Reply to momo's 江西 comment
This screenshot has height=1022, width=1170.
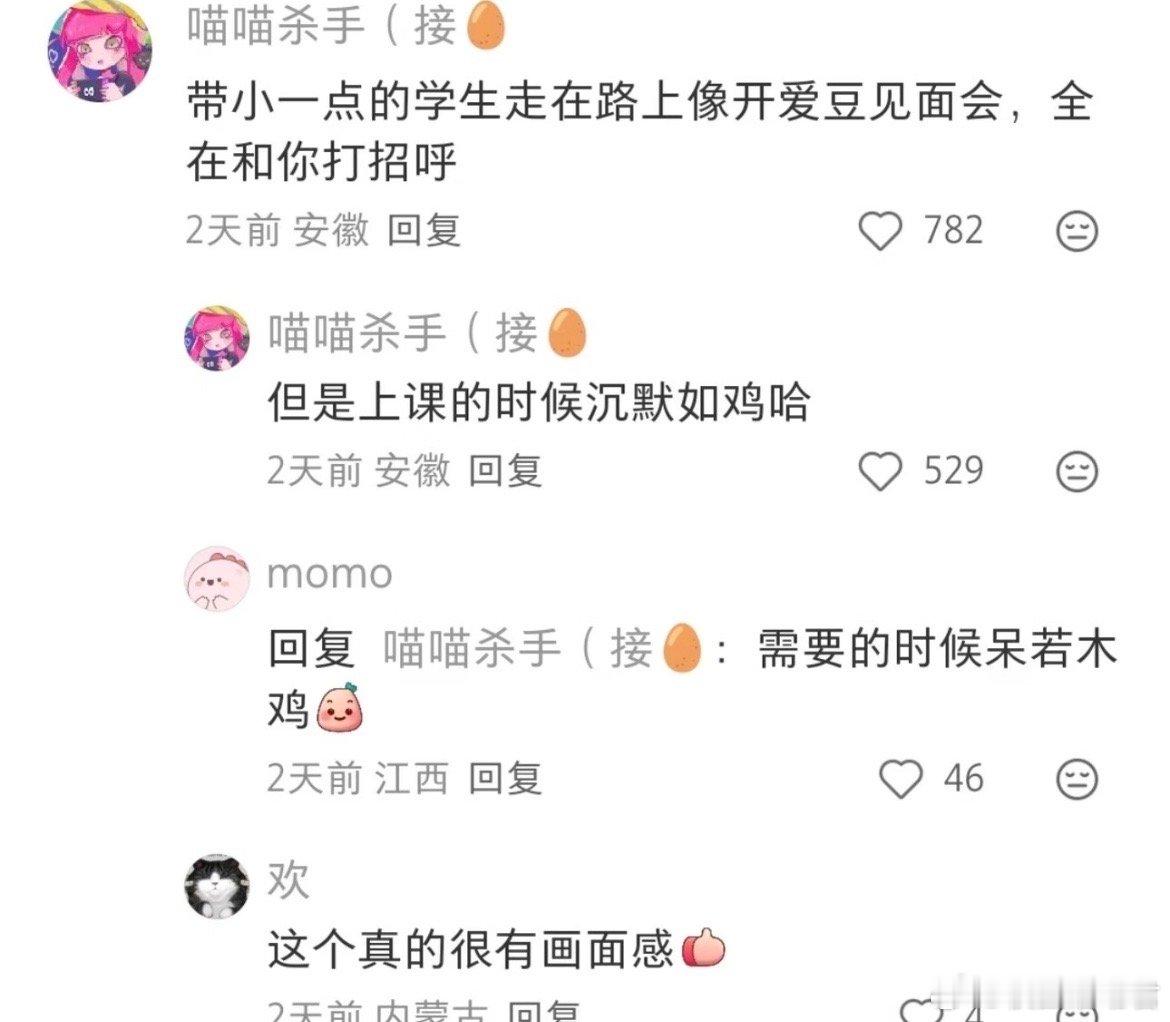click(505, 778)
